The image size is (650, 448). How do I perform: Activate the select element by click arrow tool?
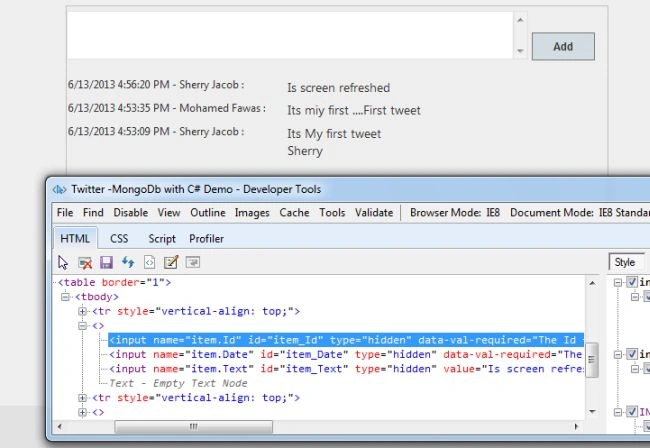point(63,262)
